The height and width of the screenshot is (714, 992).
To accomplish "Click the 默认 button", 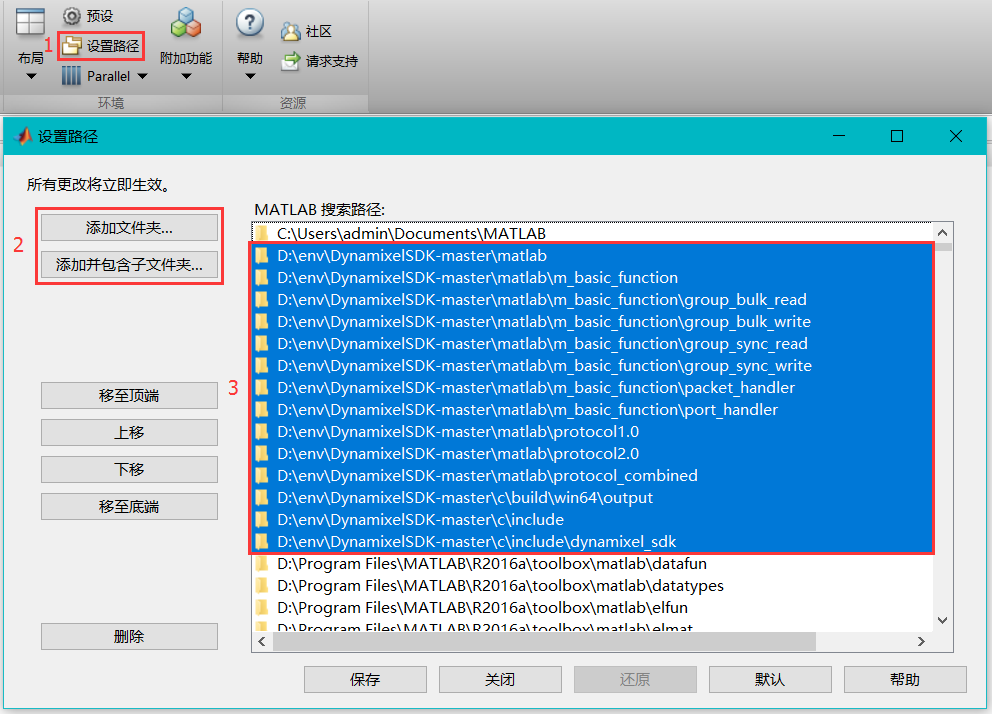I will coord(770,679).
